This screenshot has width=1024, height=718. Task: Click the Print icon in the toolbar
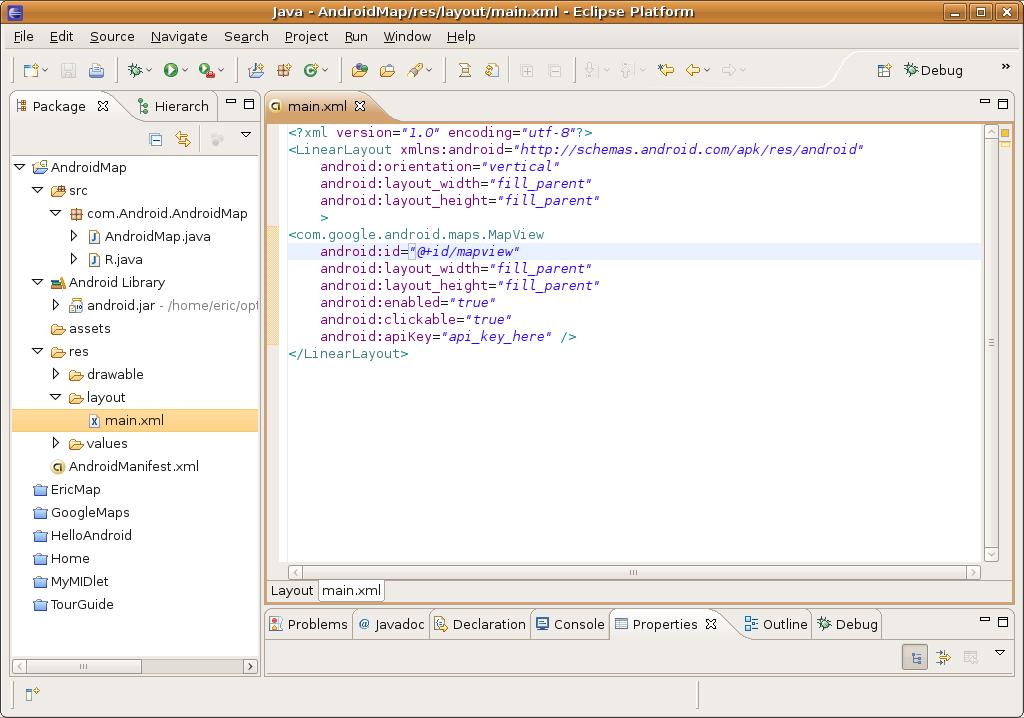96,70
